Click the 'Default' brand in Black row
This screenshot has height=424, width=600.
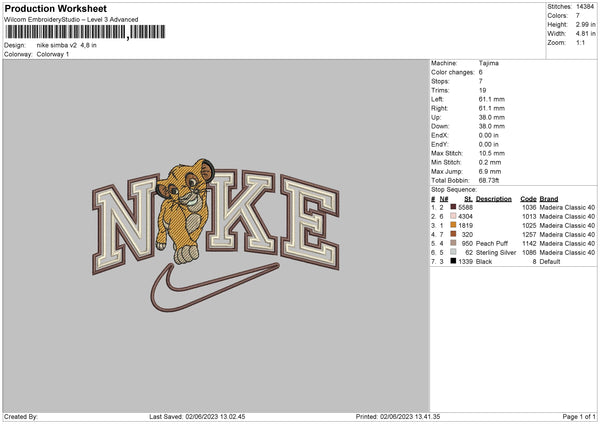550,262
